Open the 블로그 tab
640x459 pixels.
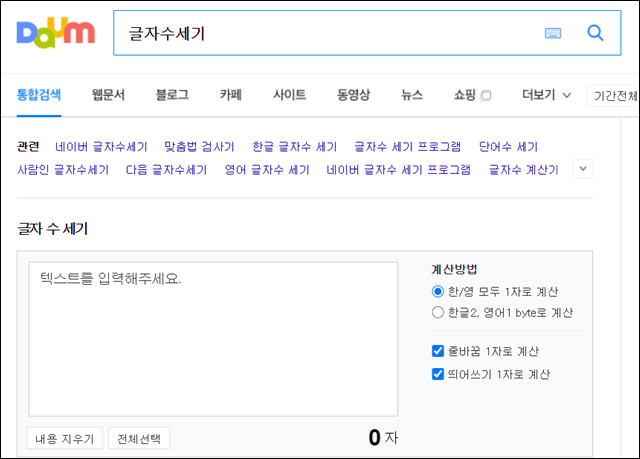click(172, 95)
